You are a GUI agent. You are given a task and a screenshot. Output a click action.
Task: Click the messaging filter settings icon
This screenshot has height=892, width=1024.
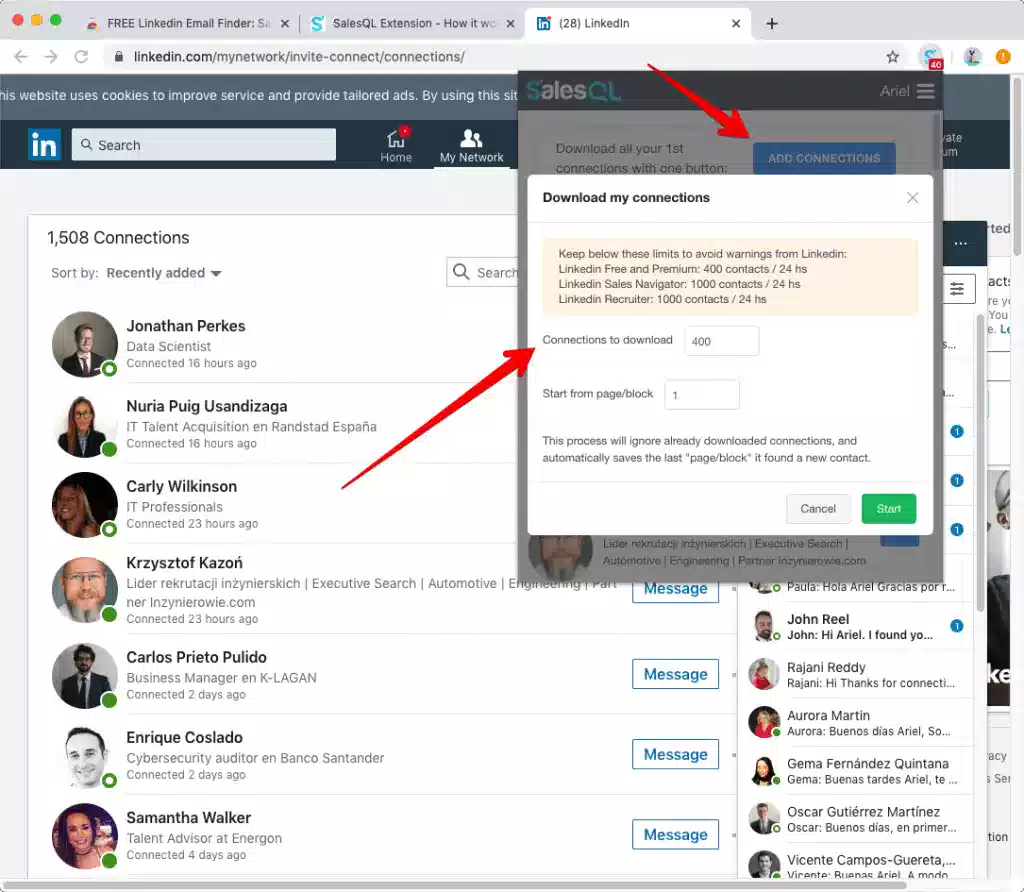957,289
